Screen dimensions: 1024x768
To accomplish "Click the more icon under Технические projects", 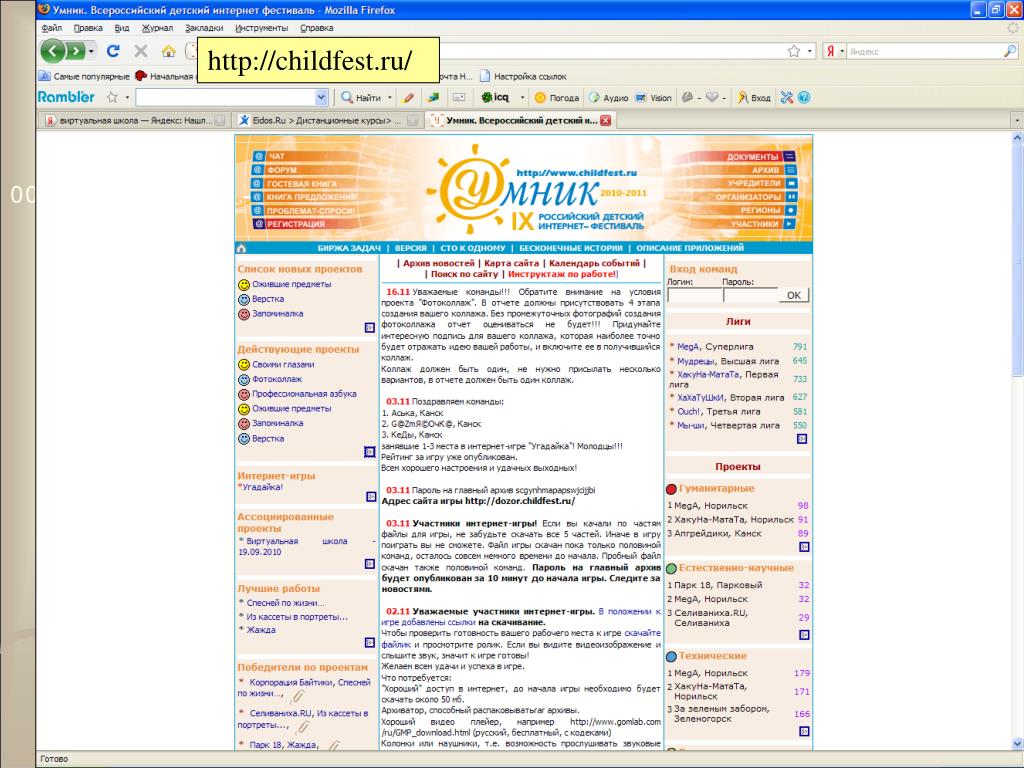I will pyautogui.click(x=805, y=731).
